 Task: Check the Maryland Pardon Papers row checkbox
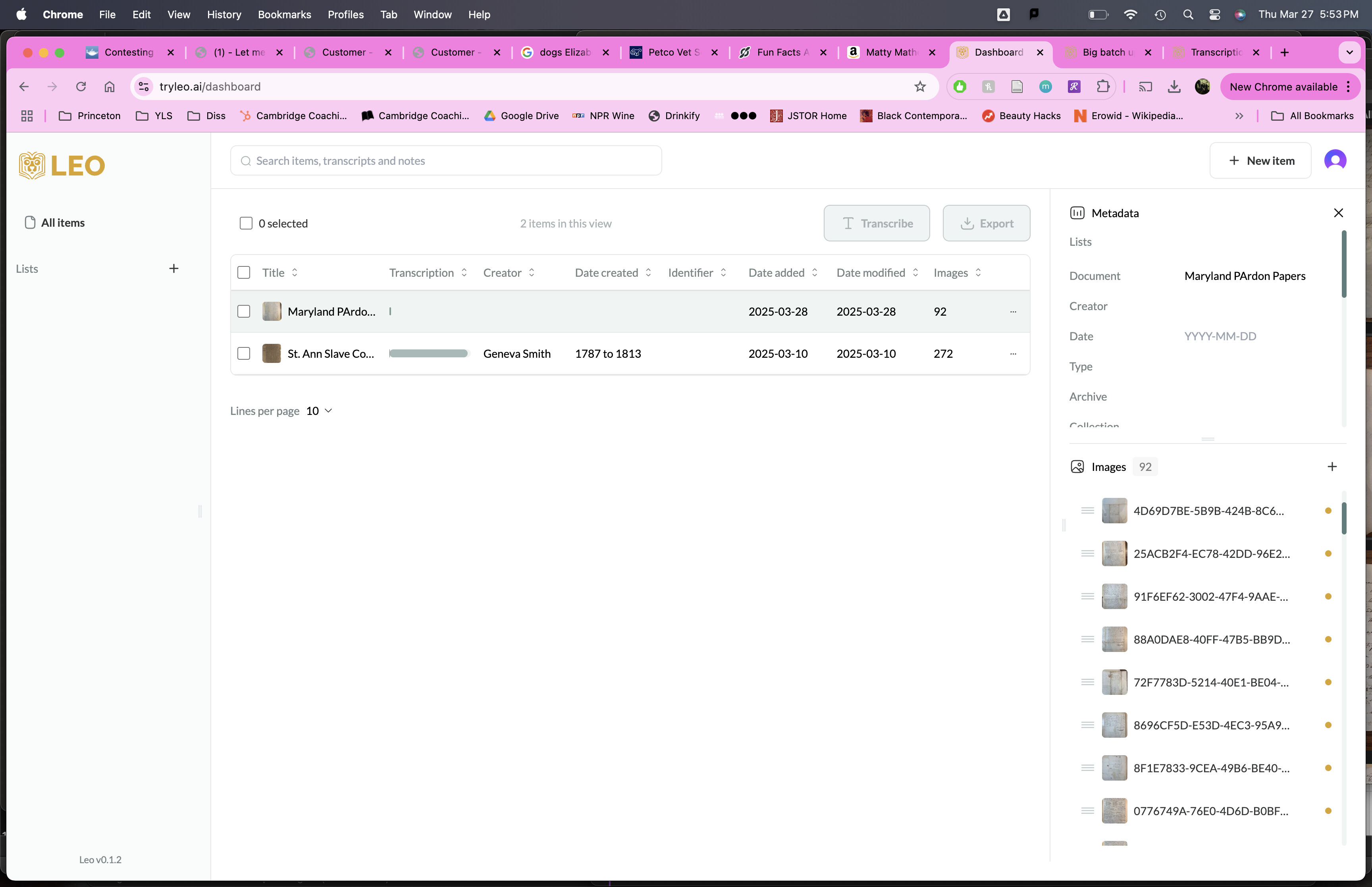pos(243,312)
